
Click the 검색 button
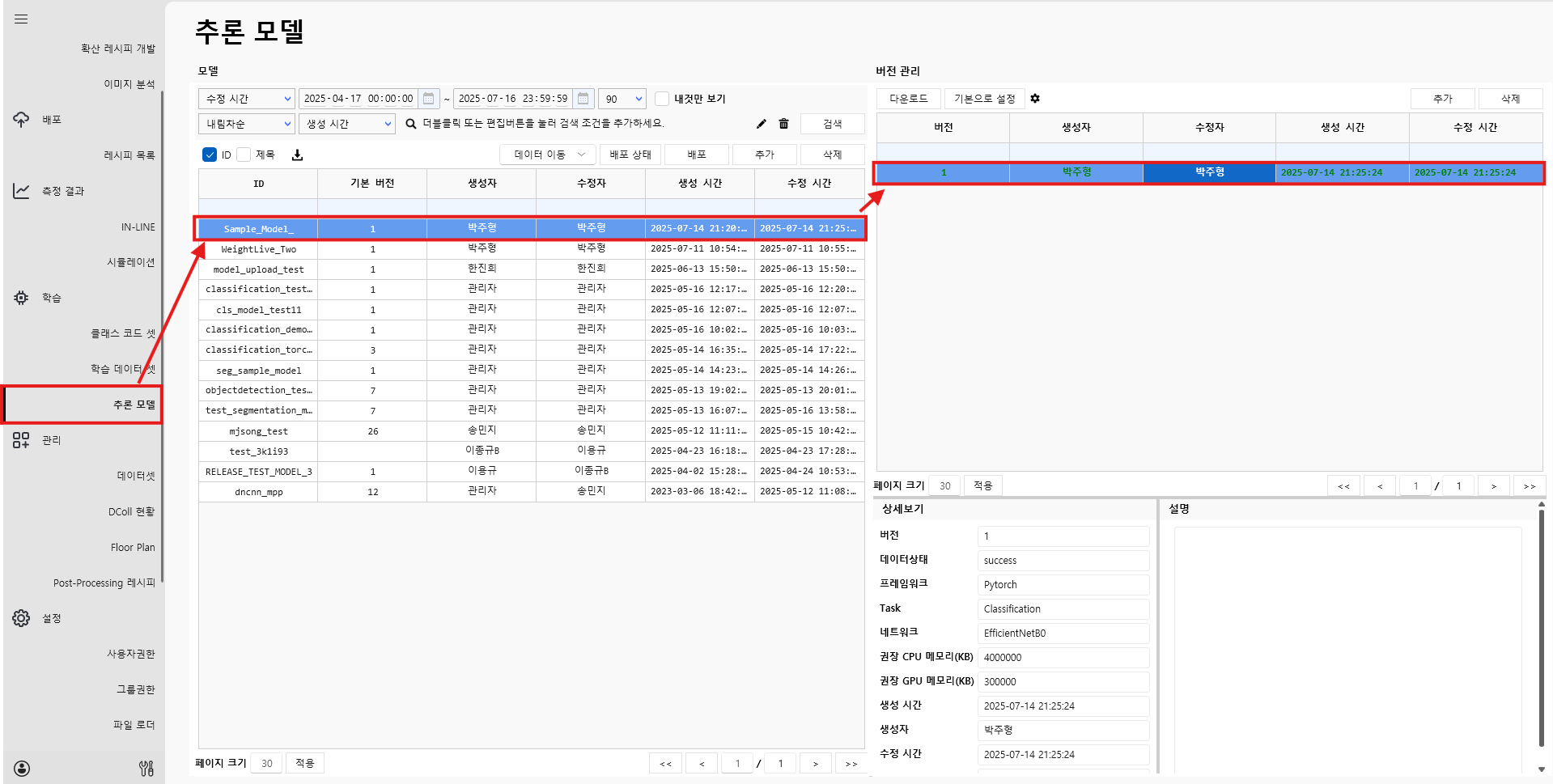pyautogui.click(x=832, y=124)
